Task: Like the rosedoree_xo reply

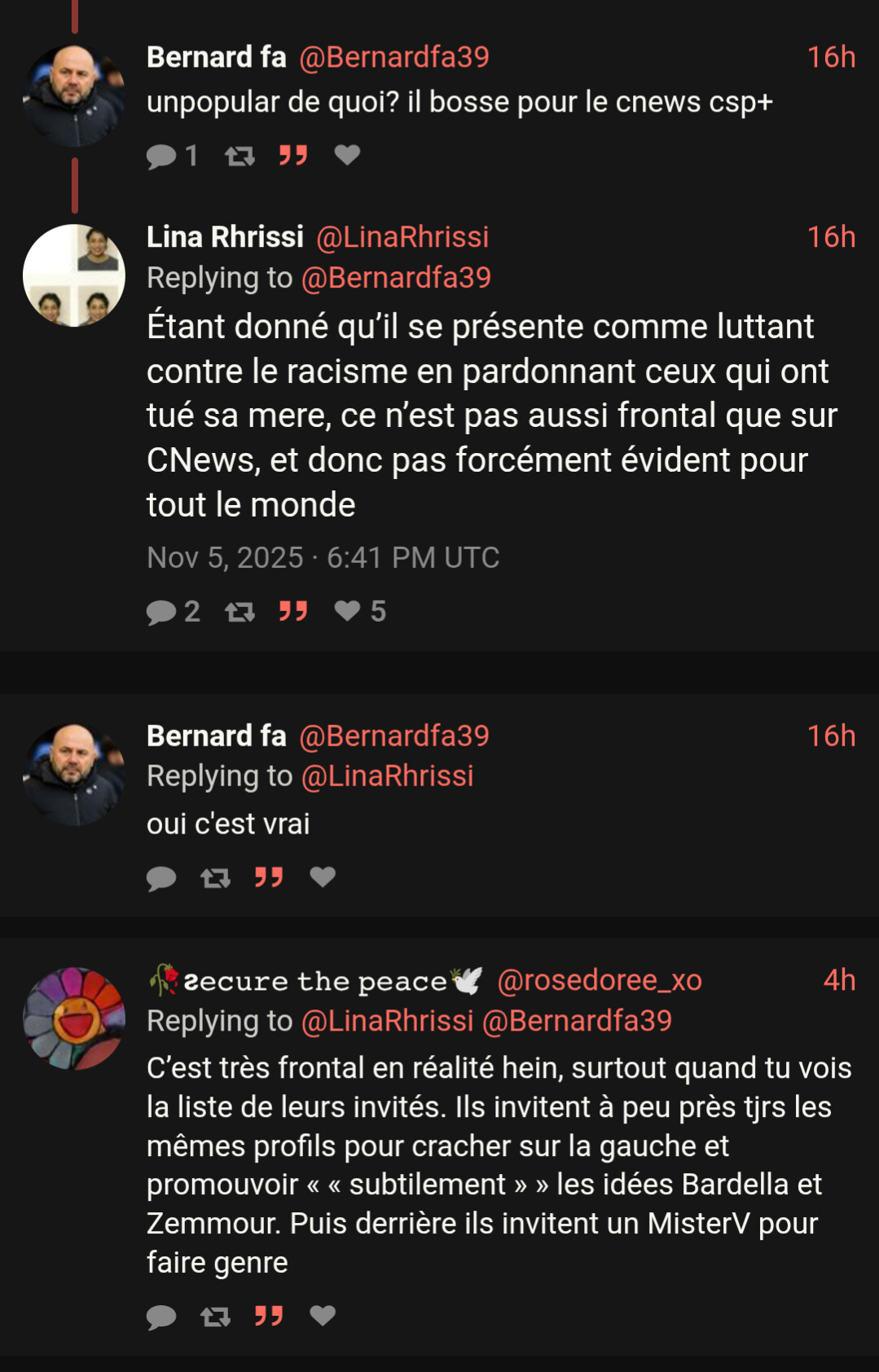Action: [323, 1315]
